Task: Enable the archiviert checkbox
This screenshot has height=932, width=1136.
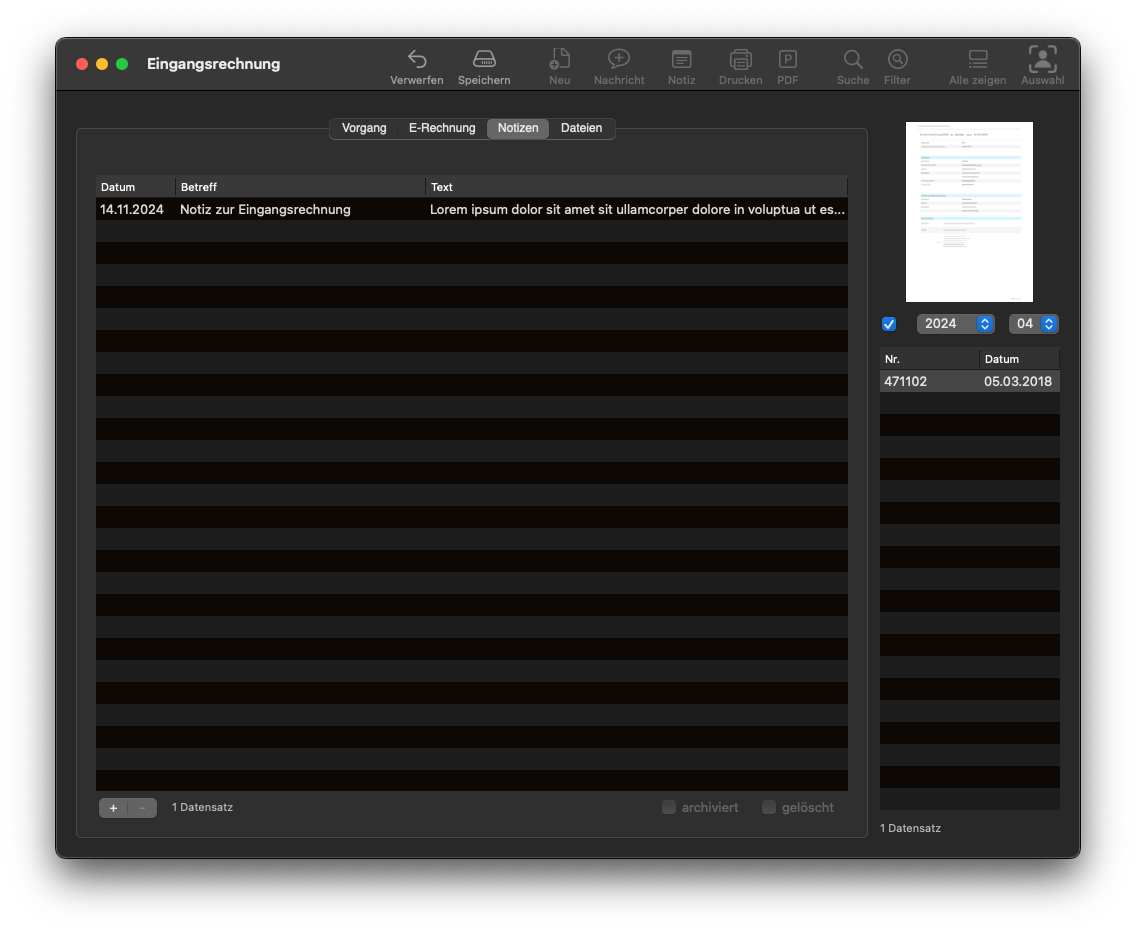Action: [669, 807]
